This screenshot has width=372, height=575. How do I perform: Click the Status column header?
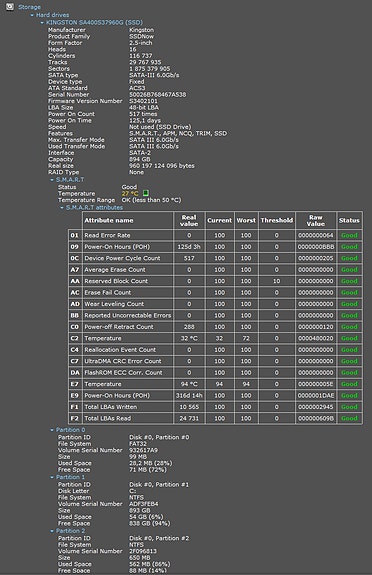[349, 220]
